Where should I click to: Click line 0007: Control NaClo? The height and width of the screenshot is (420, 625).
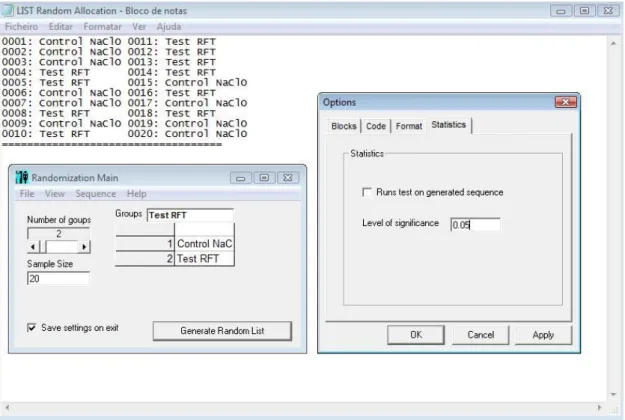click(61, 103)
